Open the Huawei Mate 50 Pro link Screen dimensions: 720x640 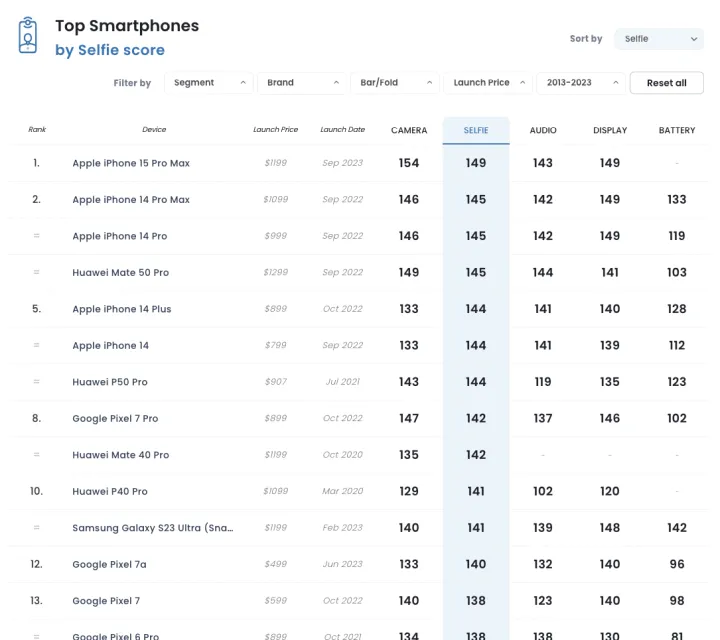click(120, 273)
